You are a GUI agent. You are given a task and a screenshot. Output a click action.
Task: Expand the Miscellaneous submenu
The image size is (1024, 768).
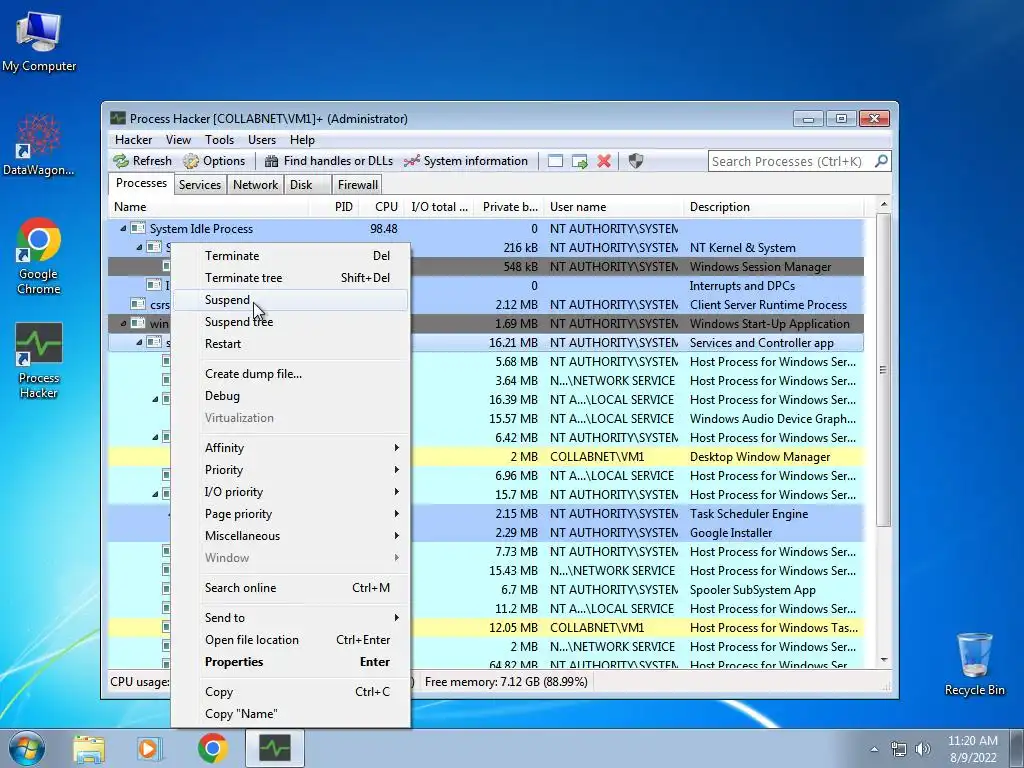pos(291,536)
